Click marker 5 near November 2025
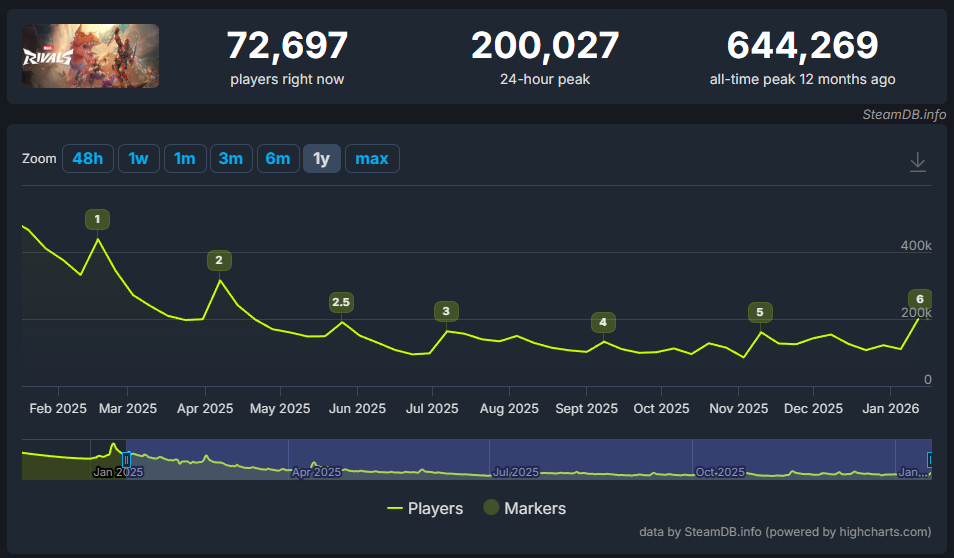Image resolution: width=954 pixels, height=558 pixels. point(760,312)
